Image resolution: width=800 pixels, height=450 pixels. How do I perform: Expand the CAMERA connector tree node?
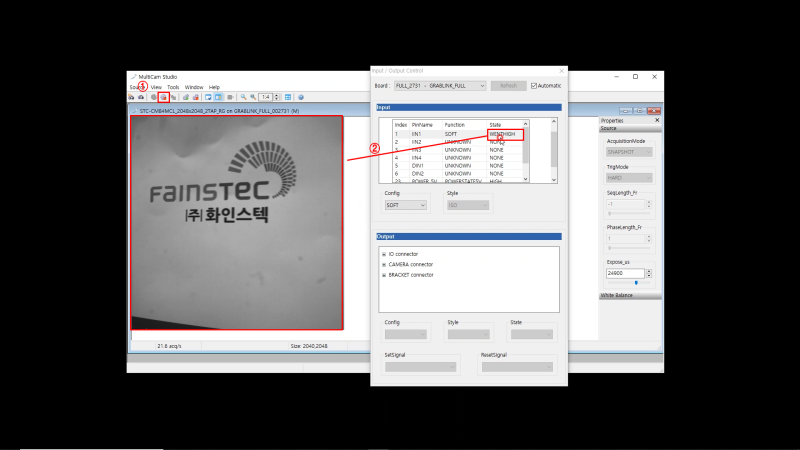coord(384,265)
